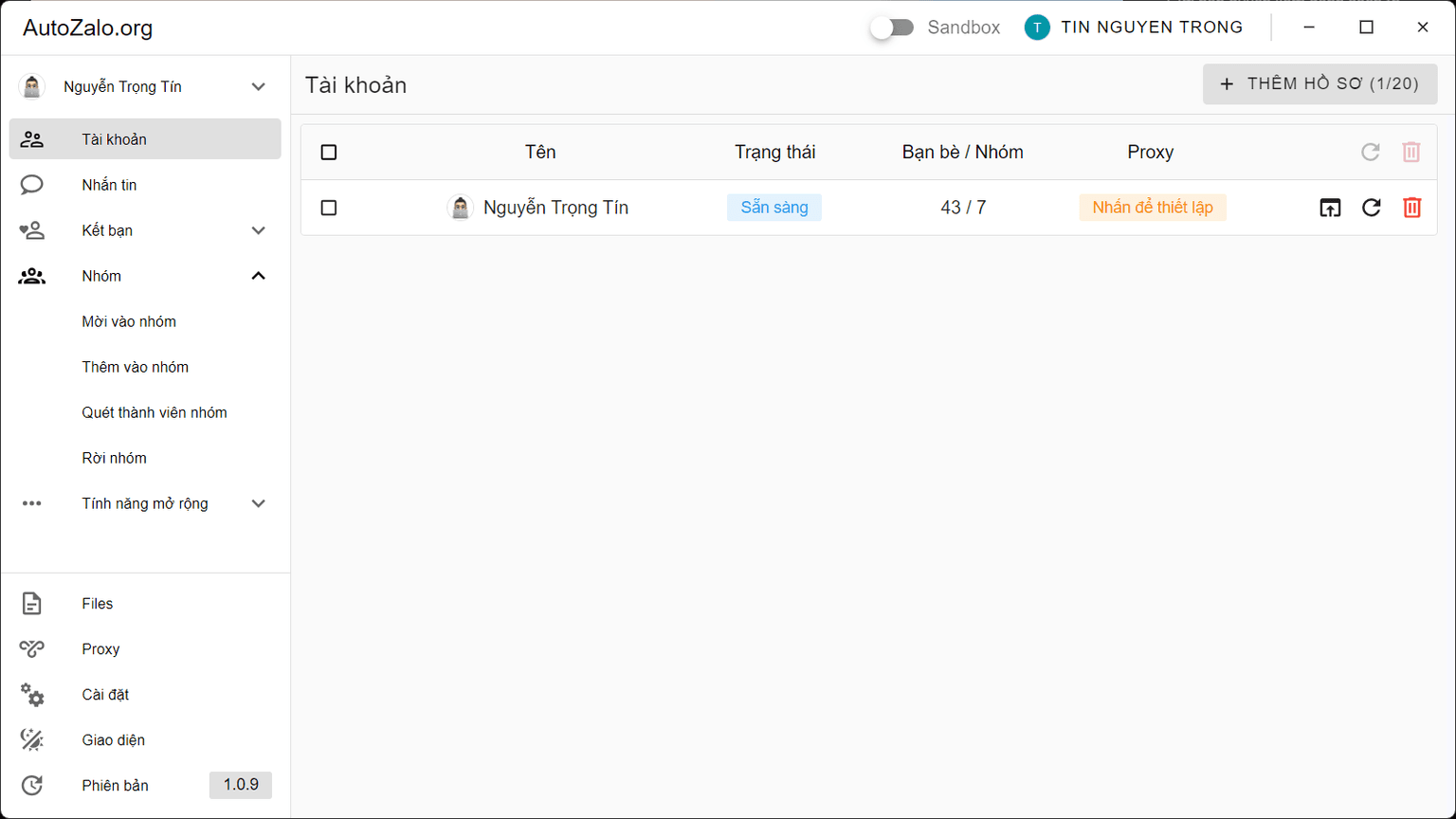Click the Proxy icon in sidebar
Viewport: 1456px width, 819px height.
[32, 649]
